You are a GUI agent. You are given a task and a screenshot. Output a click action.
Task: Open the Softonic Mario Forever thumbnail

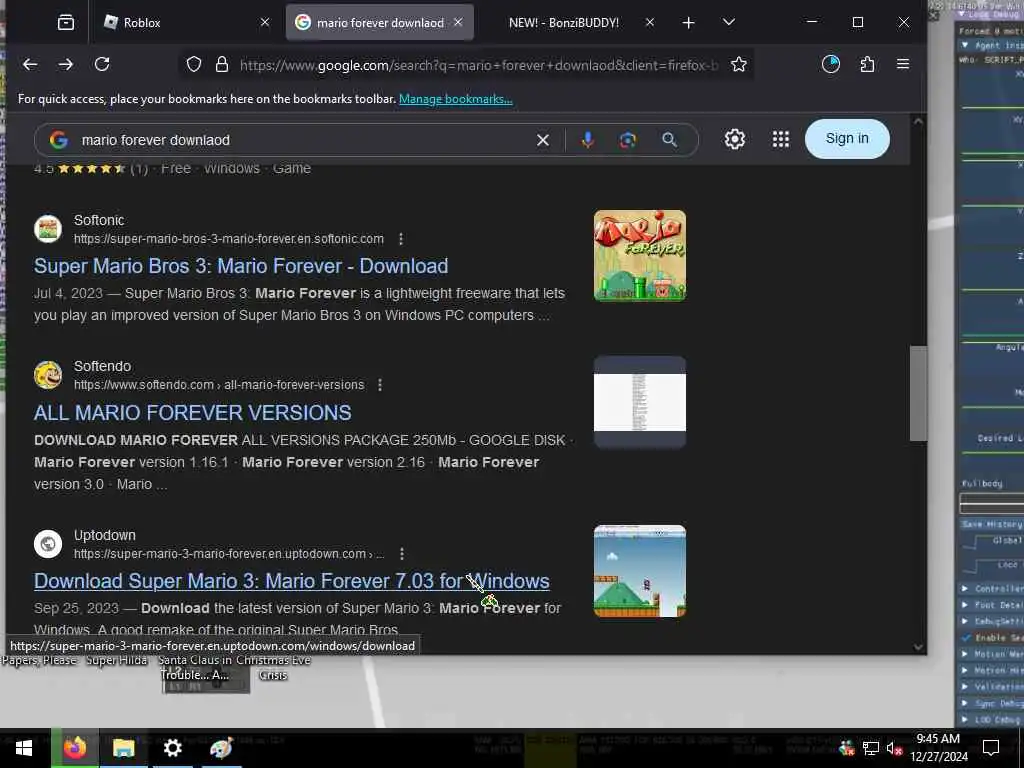click(x=640, y=255)
